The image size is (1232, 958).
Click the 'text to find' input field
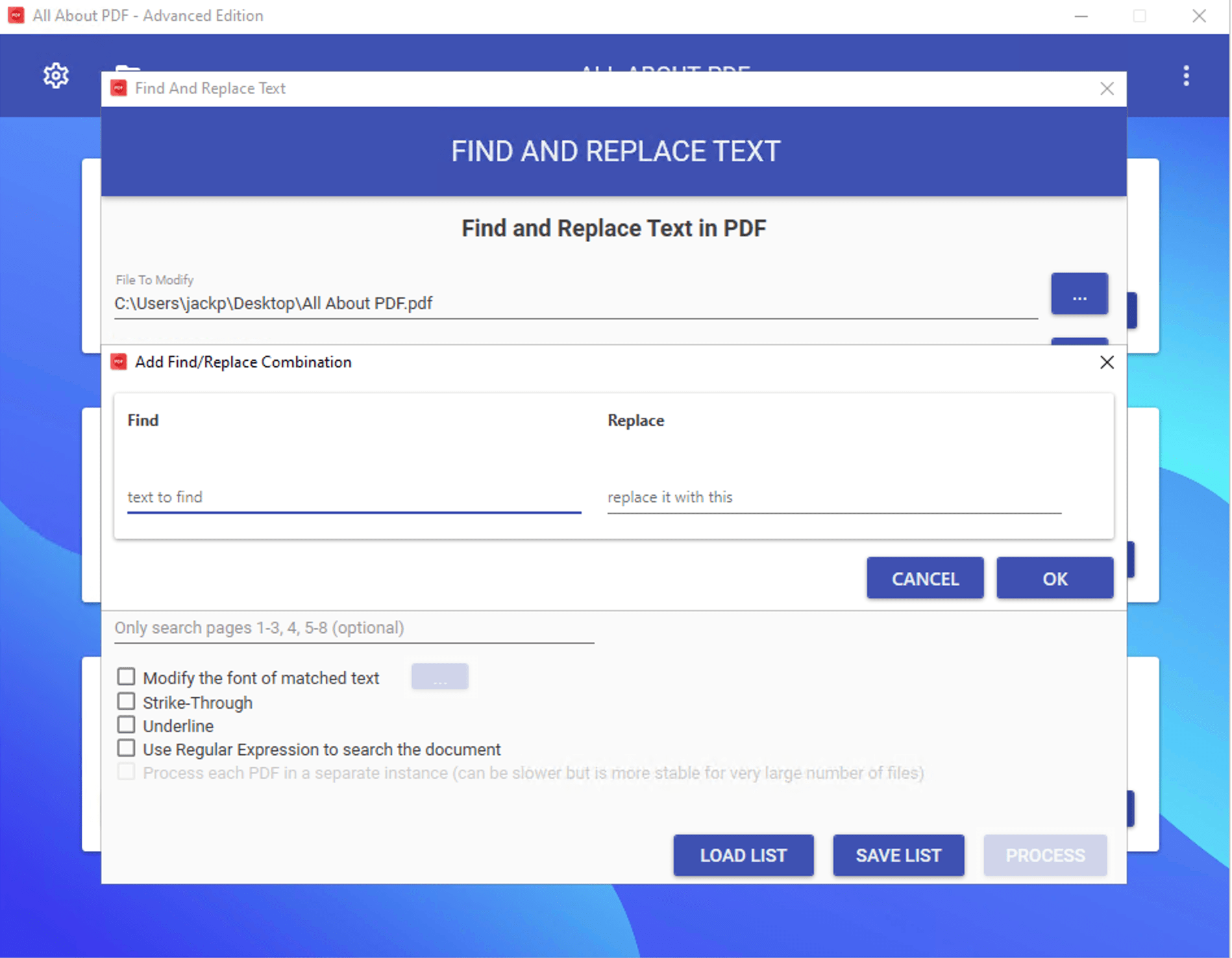(354, 497)
